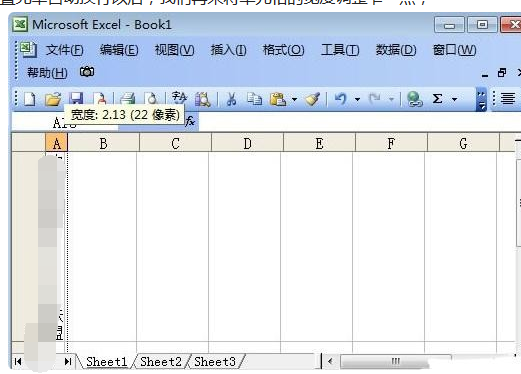Insert Hyperlink with the globe icon
521x374 pixels.
(414, 99)
